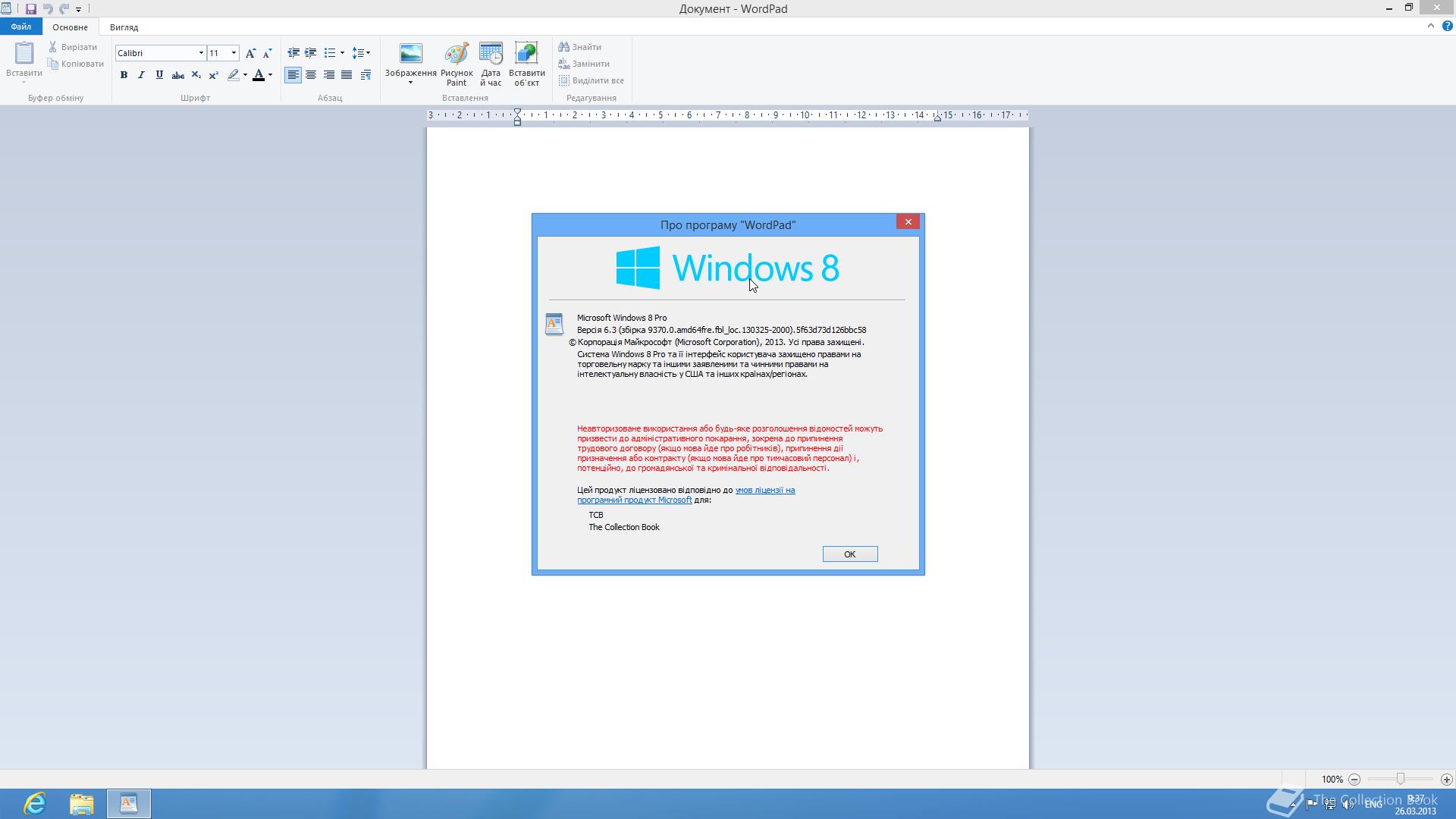Click the zoom slider handle
This screenshot has height=819, width=1456.
point(1400,779)
